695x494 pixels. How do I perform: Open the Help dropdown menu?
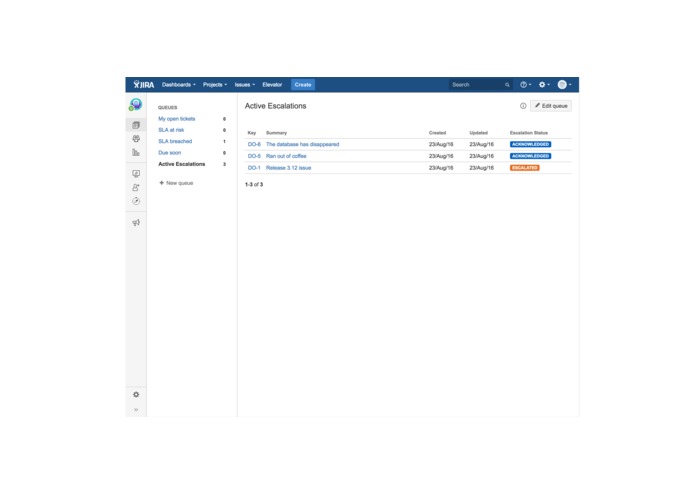click(x=526, y=85)
